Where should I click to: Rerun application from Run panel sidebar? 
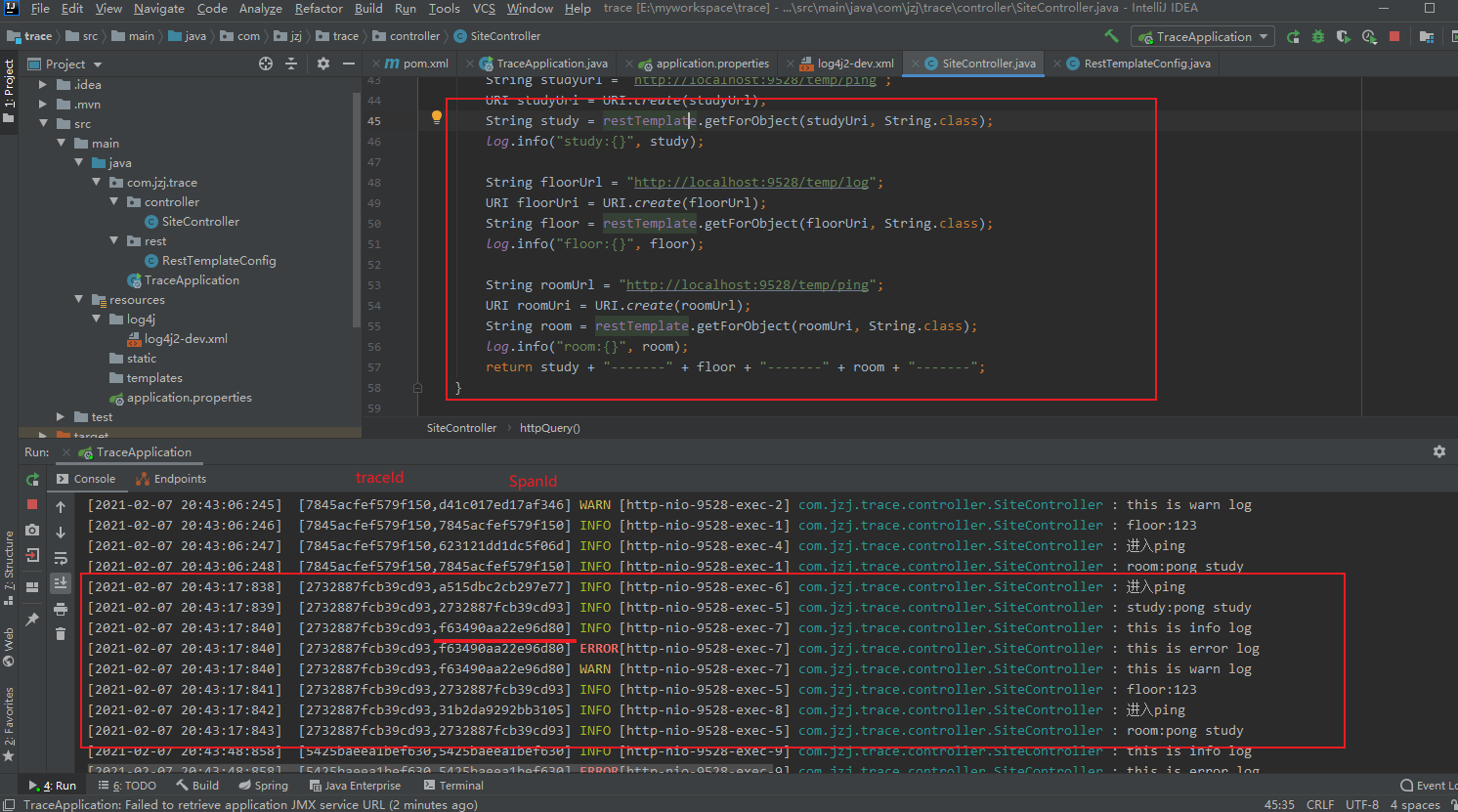32,480
